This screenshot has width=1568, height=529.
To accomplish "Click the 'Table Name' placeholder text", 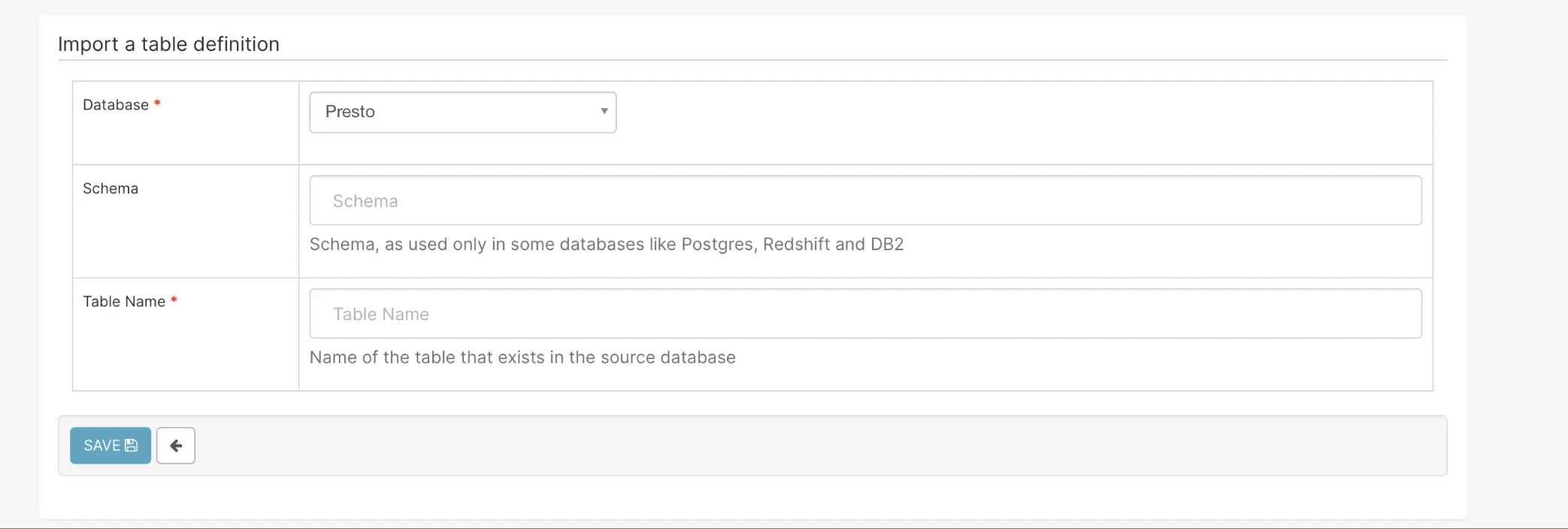I will click(381, 314).
